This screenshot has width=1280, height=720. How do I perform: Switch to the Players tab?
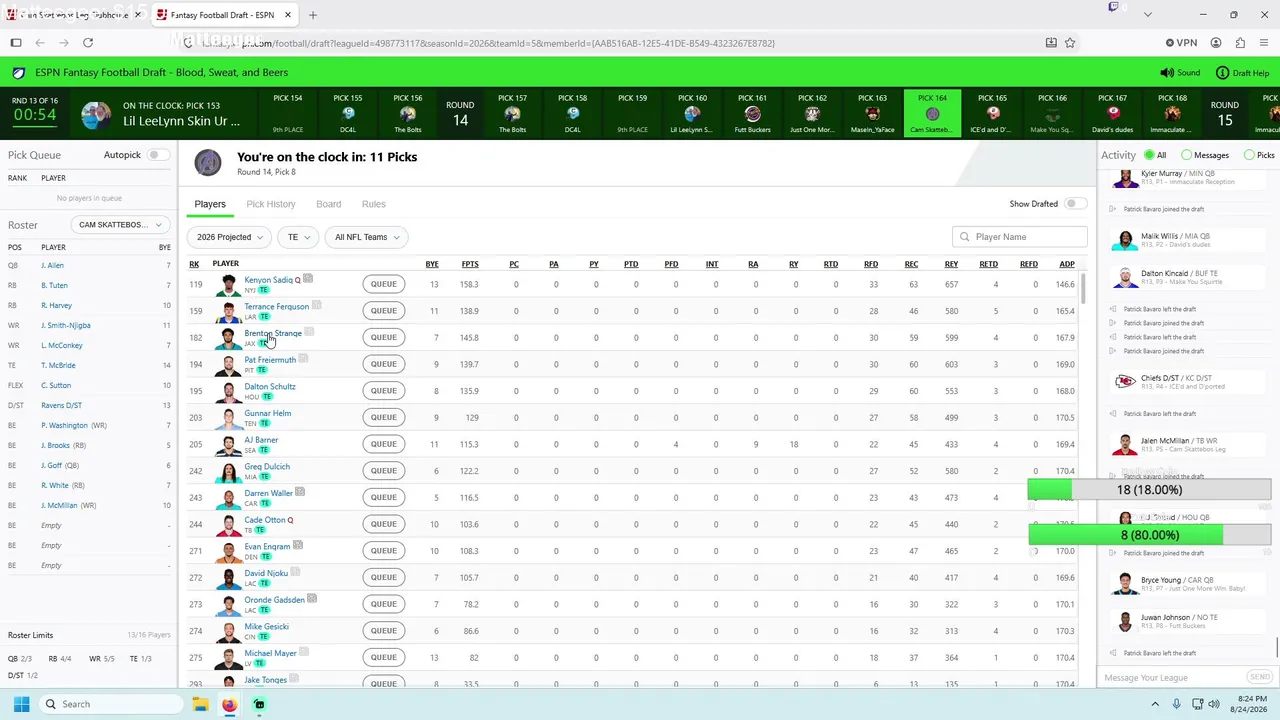[210, 204]
